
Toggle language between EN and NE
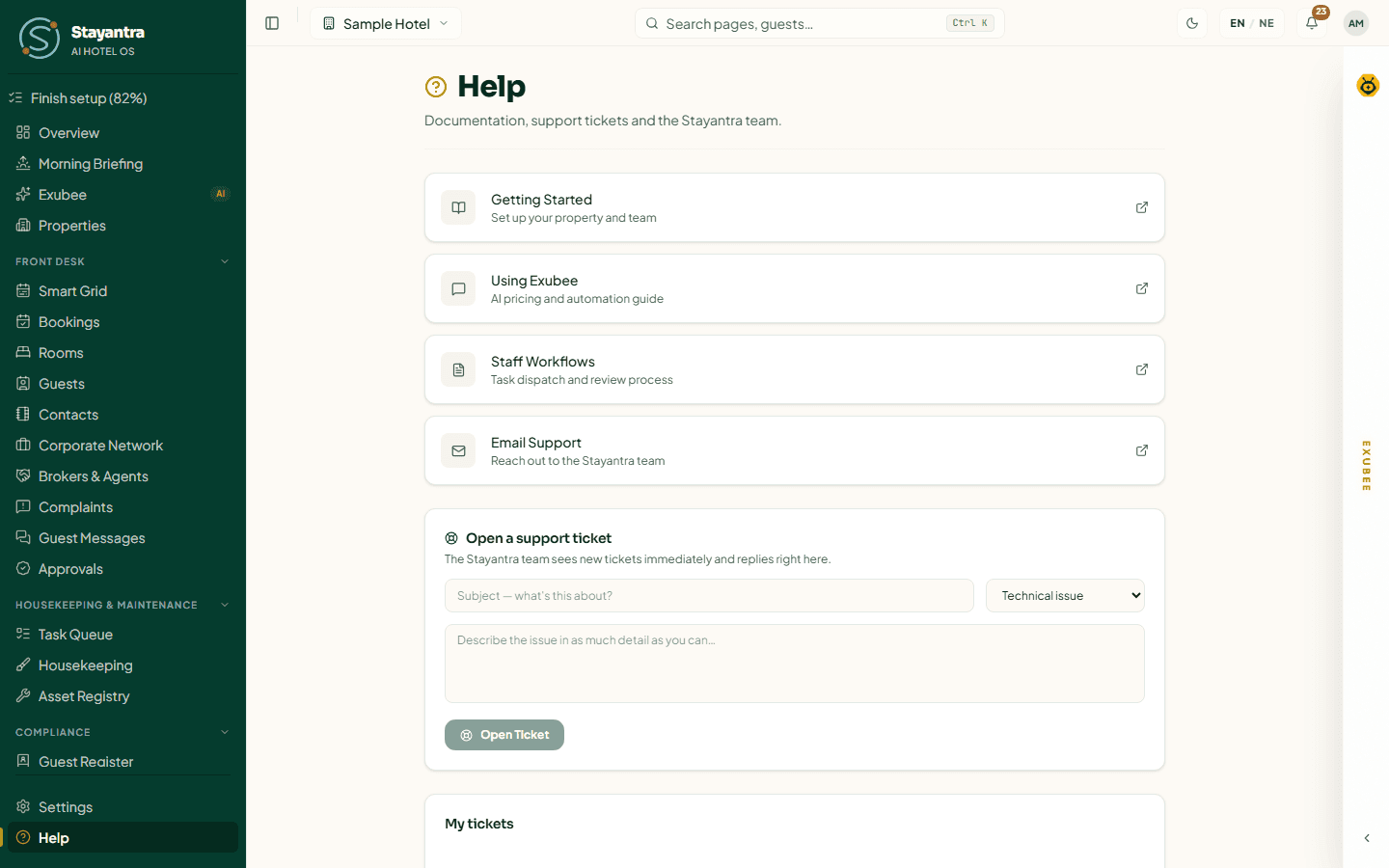(x=1252, y=23)
